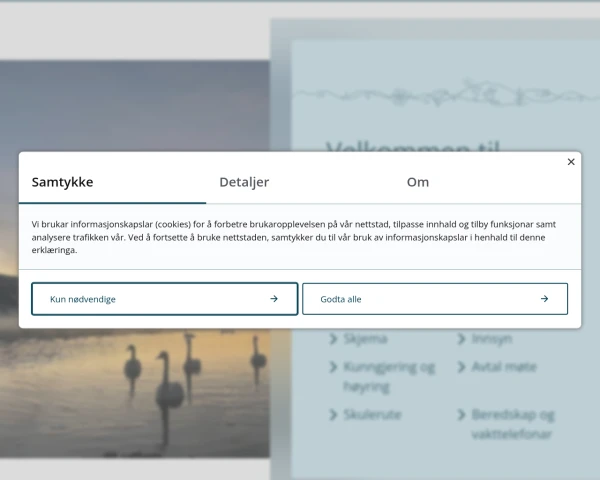The height and width of the screenshot is (480, 600).
Task: Open the Avtal møte link
Action: click(504, 367)
